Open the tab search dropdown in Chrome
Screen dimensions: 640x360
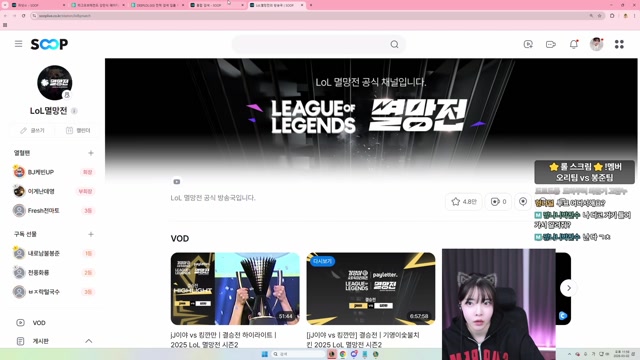5,5
